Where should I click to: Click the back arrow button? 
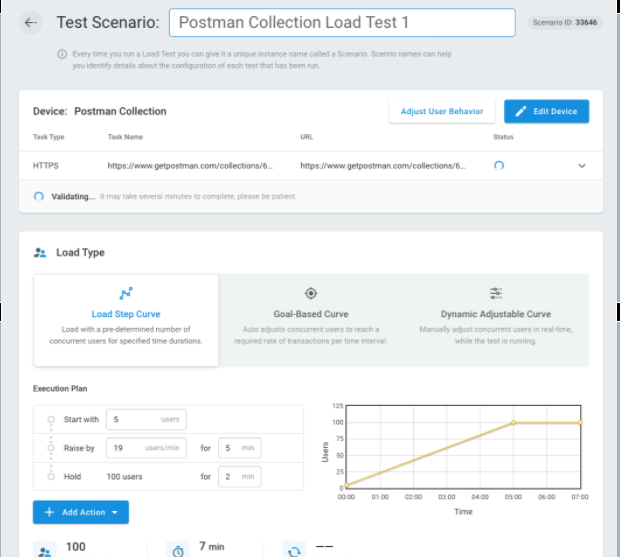click(30, 22)
